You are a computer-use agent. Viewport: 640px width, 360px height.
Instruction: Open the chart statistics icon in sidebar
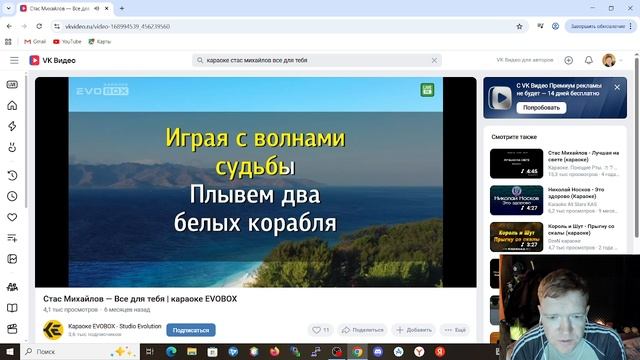[x=12, y=259]
